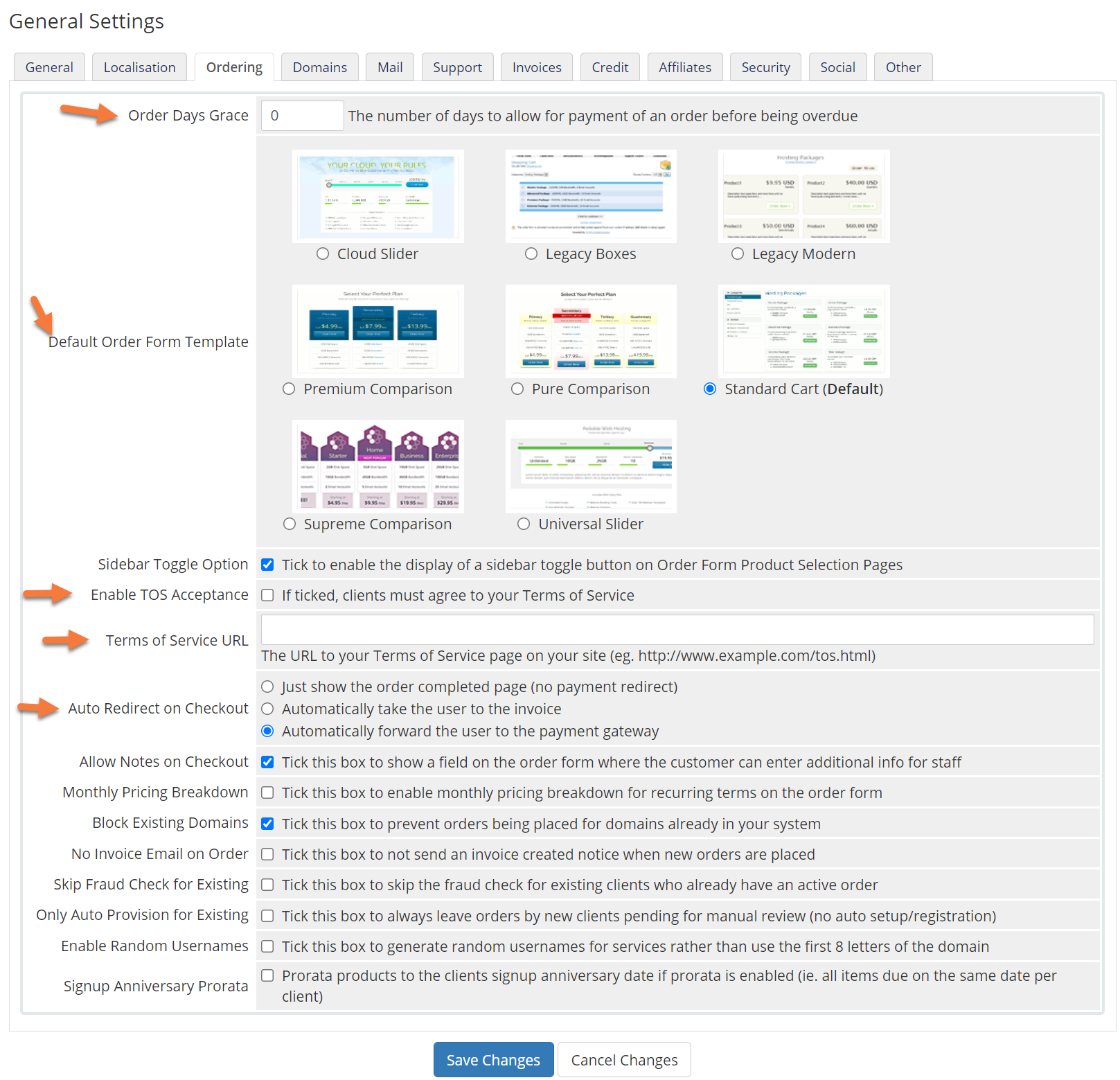Focus the Terms of Service URL field
The height and width of the screenshot is (1080, 1120).
click(677, 630)
